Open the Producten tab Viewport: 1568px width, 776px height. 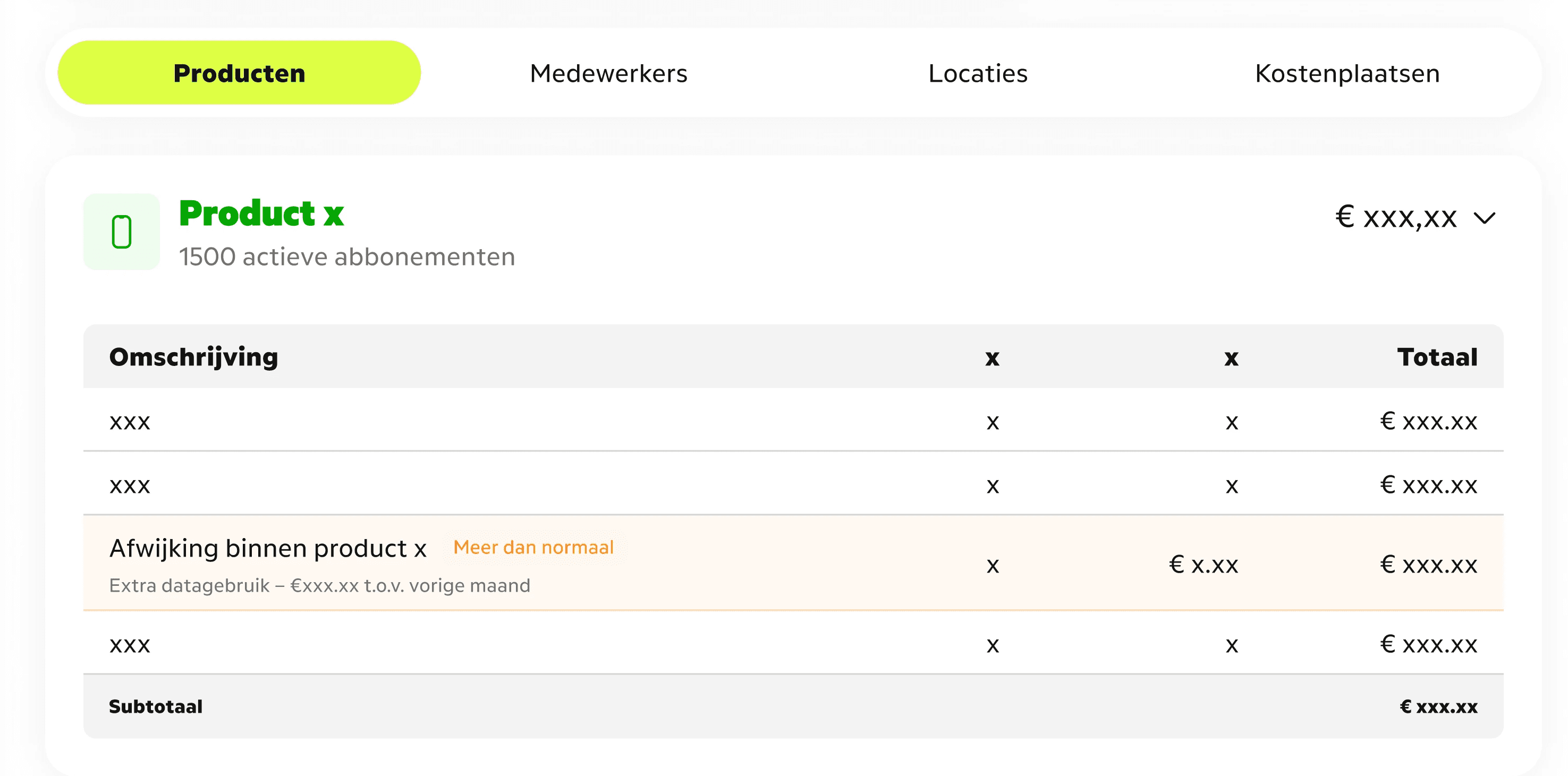[x=239, y=73]
